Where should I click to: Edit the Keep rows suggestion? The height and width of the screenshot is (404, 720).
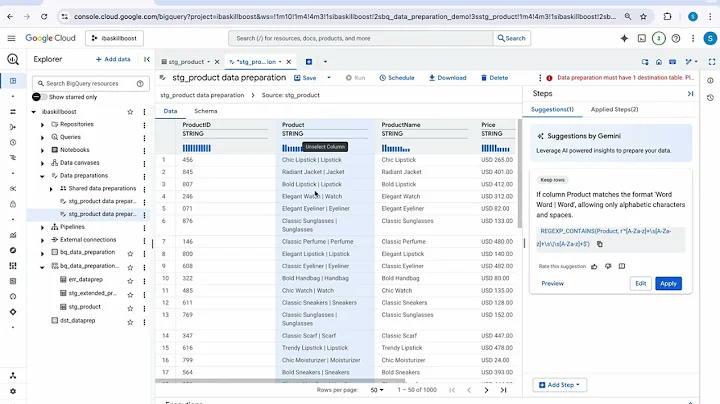[x=641, y=284]
